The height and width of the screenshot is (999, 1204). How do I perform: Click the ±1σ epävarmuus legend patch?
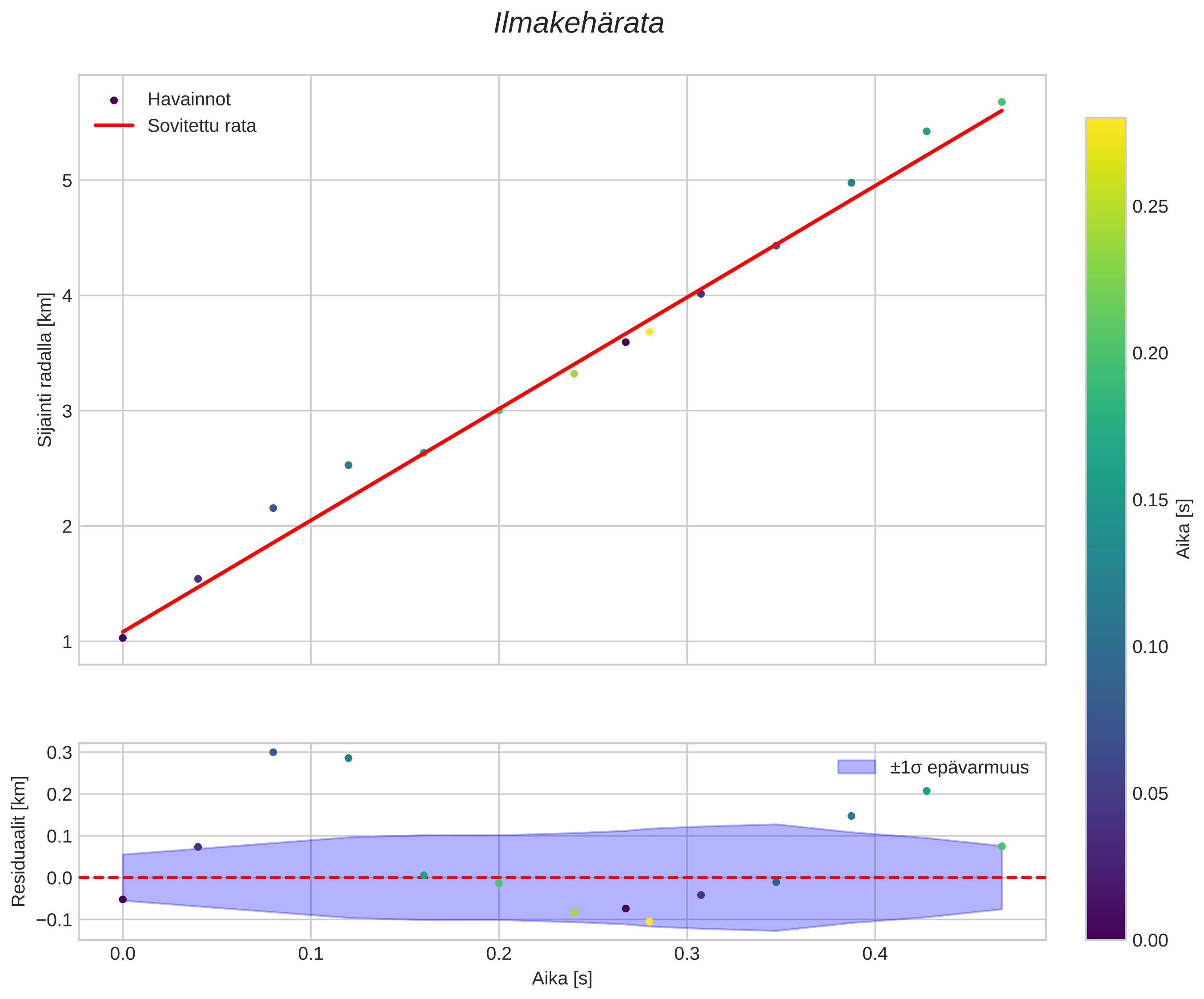pos(857,767)
